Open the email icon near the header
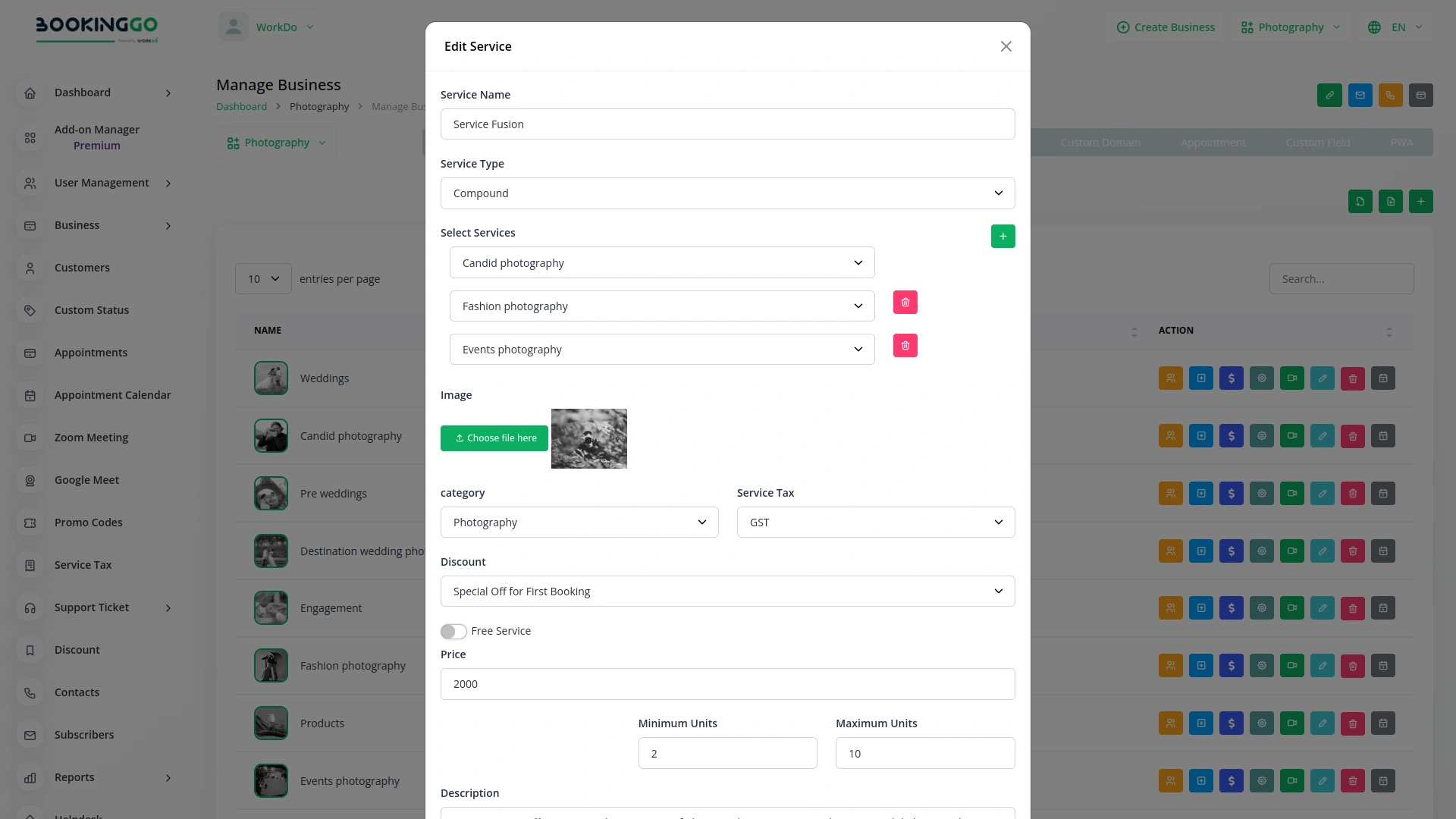 [x=1360, y=95]
